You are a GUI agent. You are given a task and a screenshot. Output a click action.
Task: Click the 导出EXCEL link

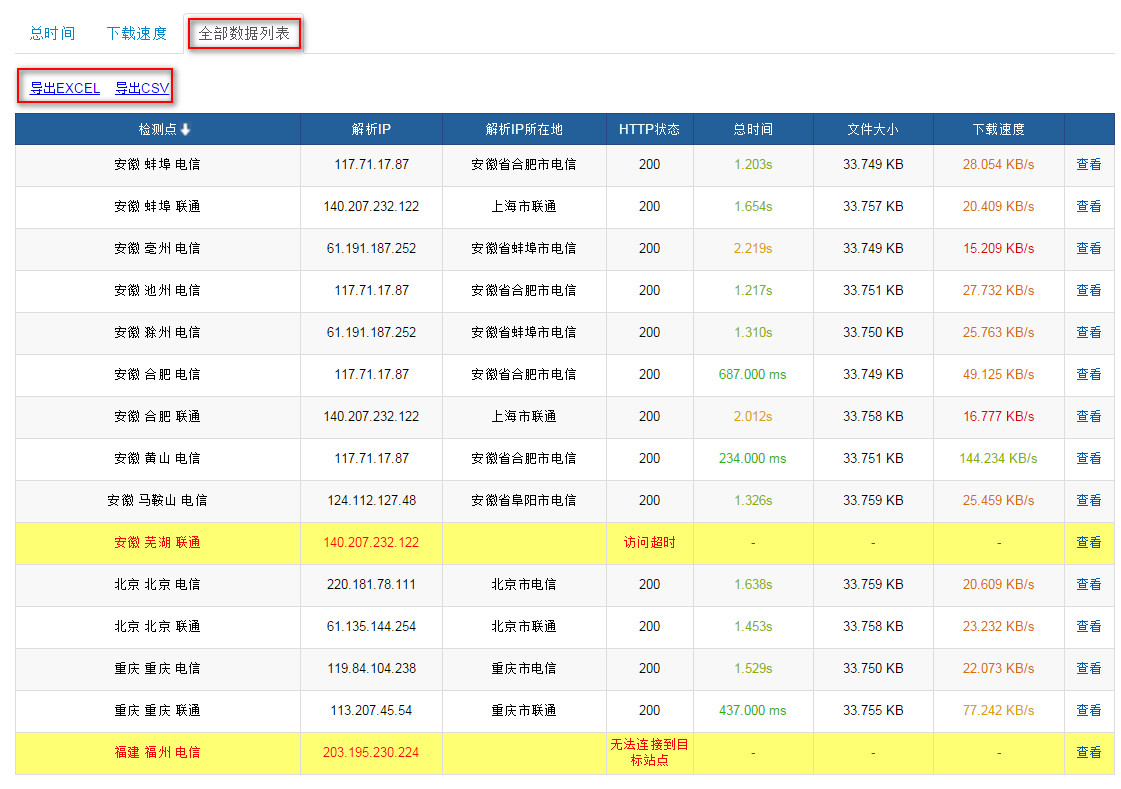click(x=65, y=88)
